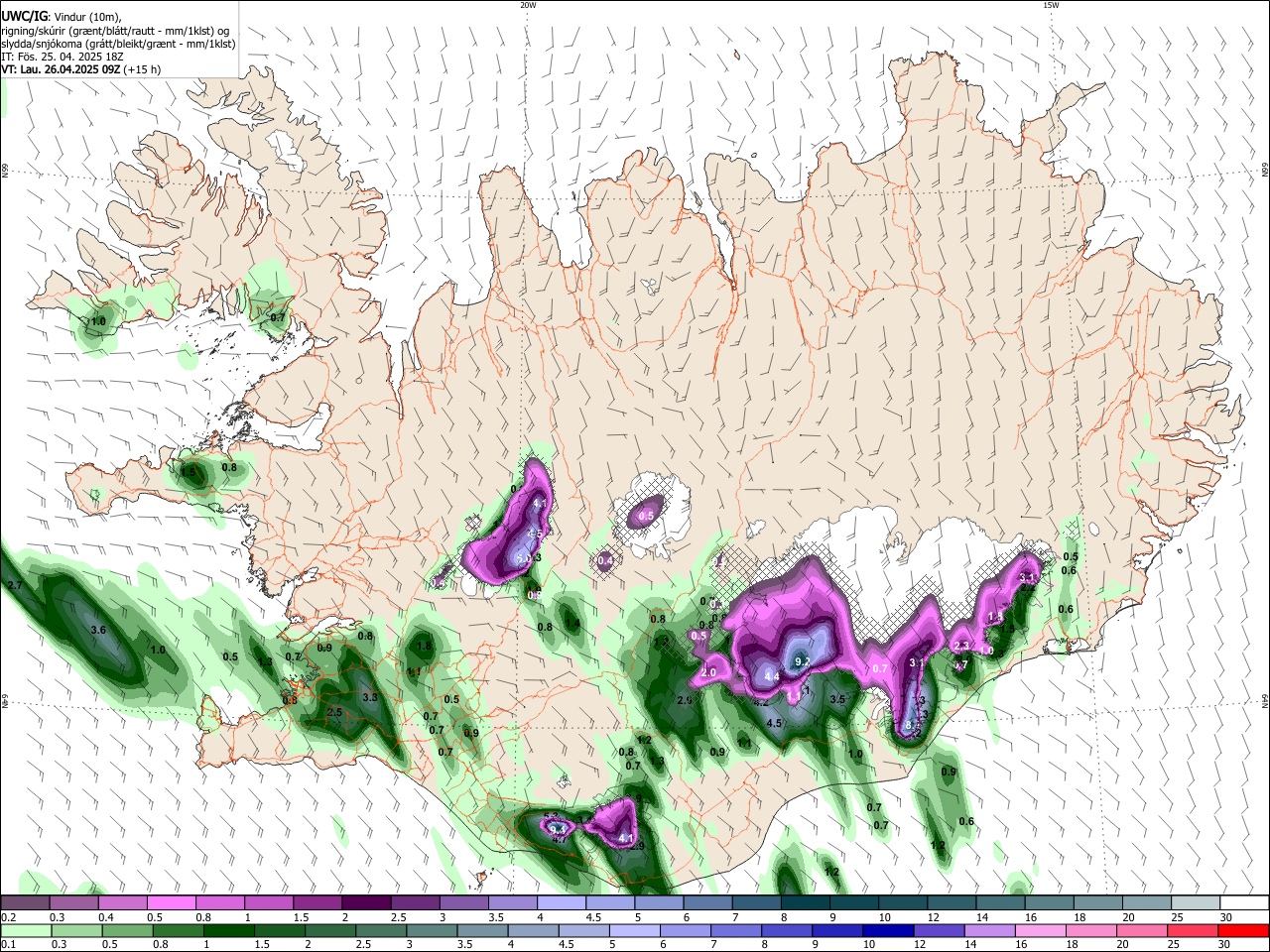
Task: Click the '3.5' precipitation value on the map
Action: [x=837, y=700]
